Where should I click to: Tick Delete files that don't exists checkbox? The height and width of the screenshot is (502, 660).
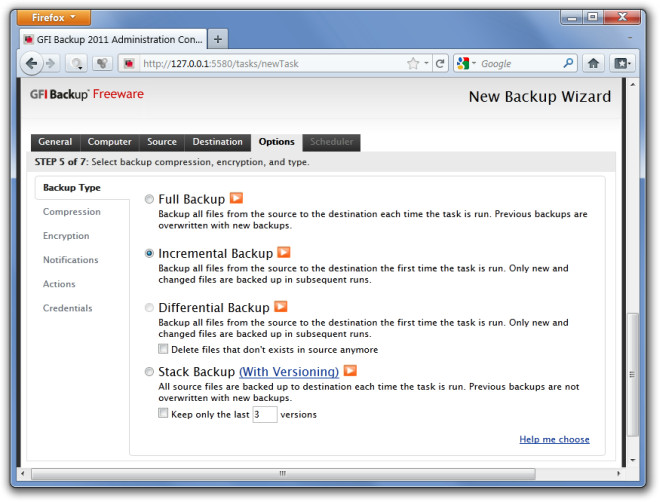(163, 349)
